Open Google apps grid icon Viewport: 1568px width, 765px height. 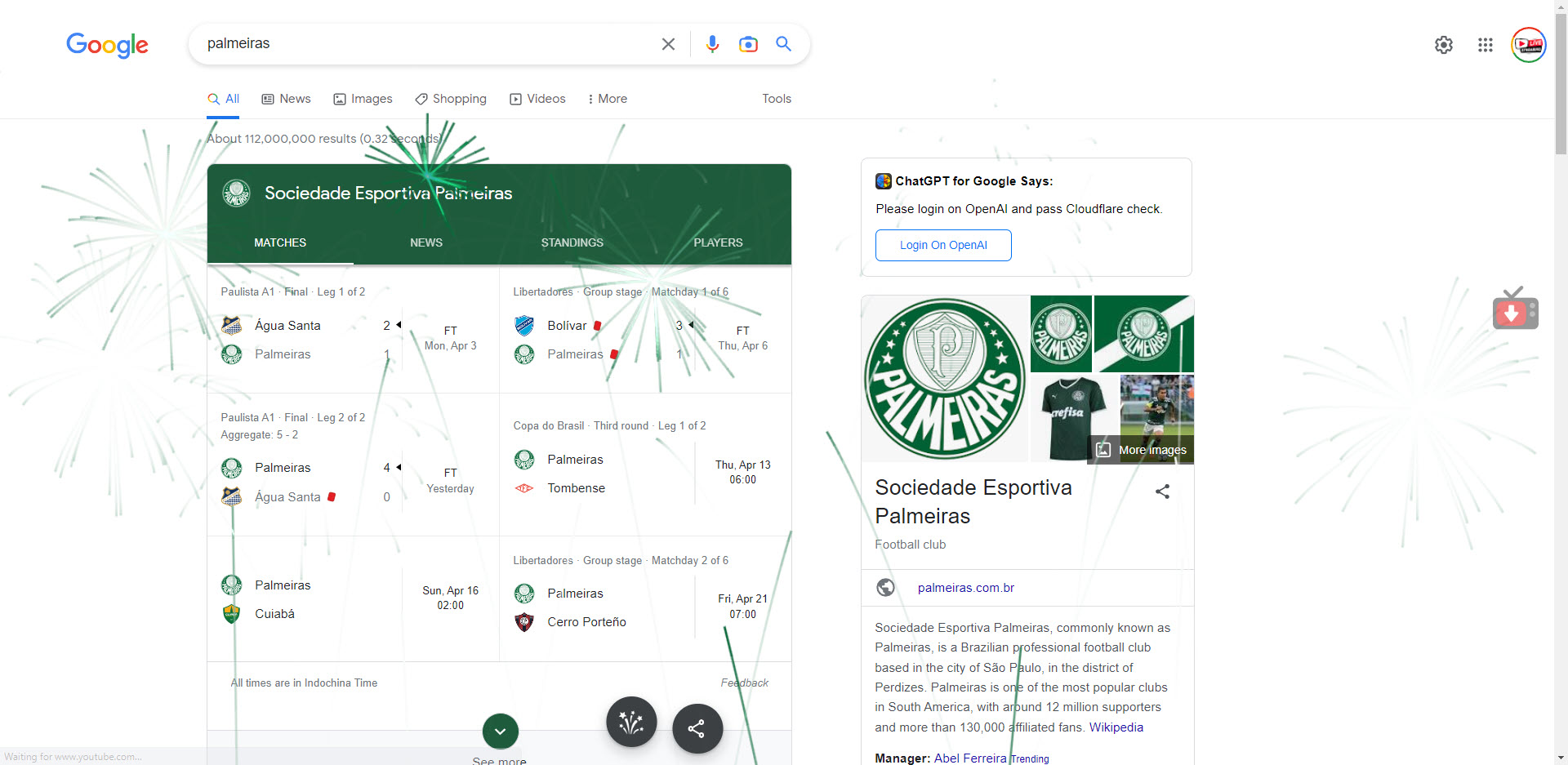[x=1486, y=45]
